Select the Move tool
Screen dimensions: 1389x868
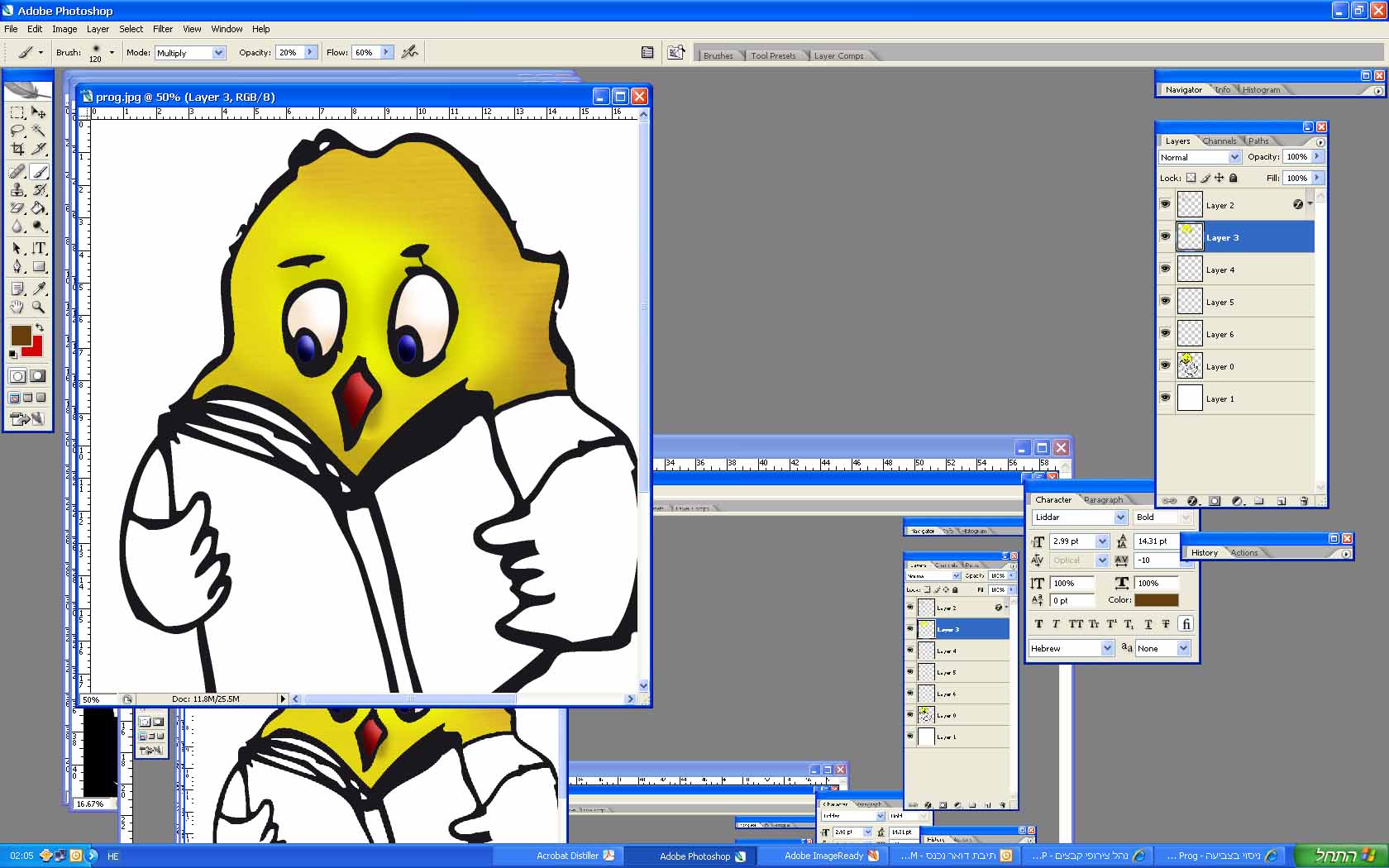click(x=39, y=112)
